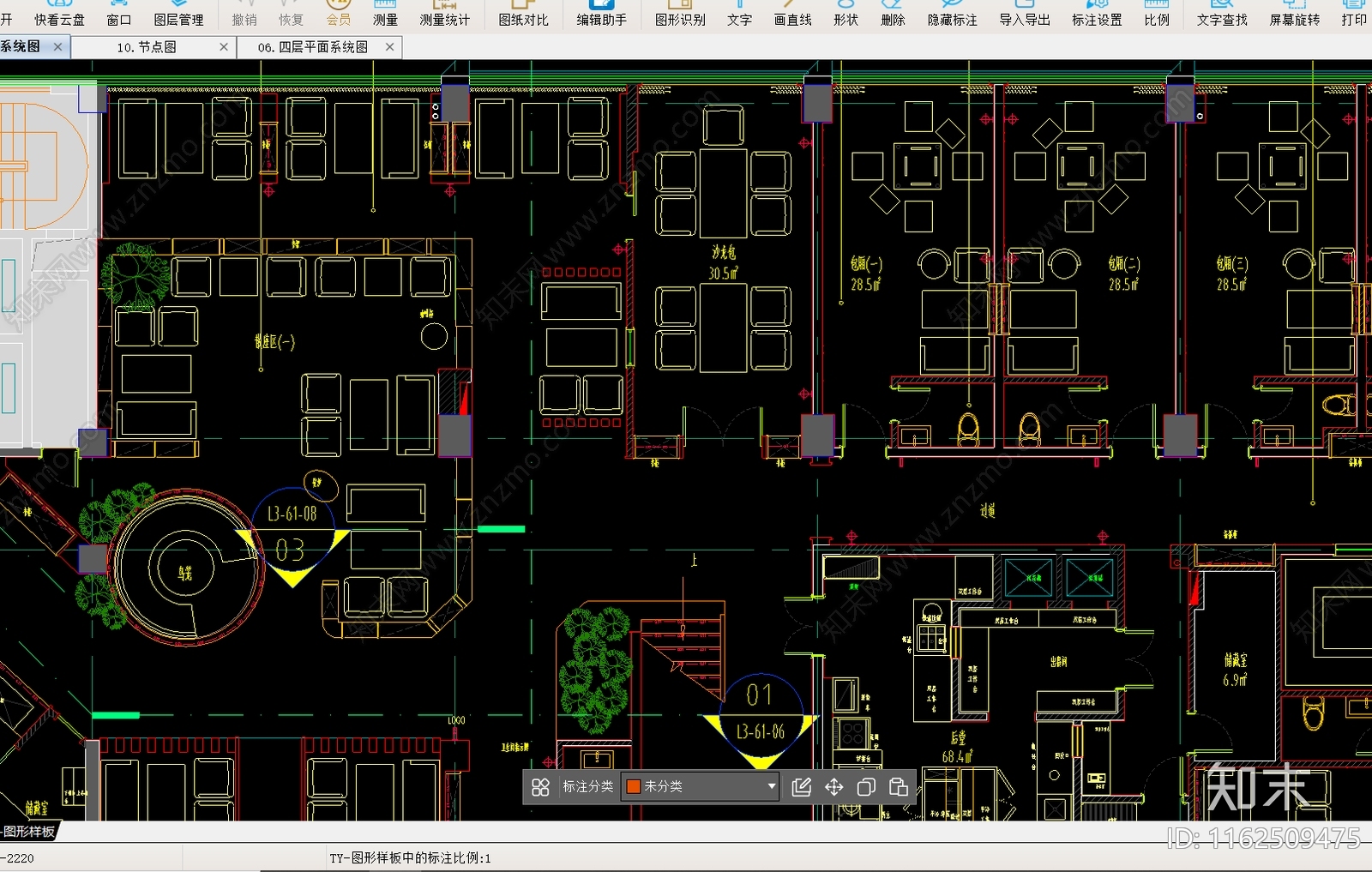Open 图纸对比 drawing comparison
Image resolution: width=1372 pixels, height=872 pixels.
523,14
